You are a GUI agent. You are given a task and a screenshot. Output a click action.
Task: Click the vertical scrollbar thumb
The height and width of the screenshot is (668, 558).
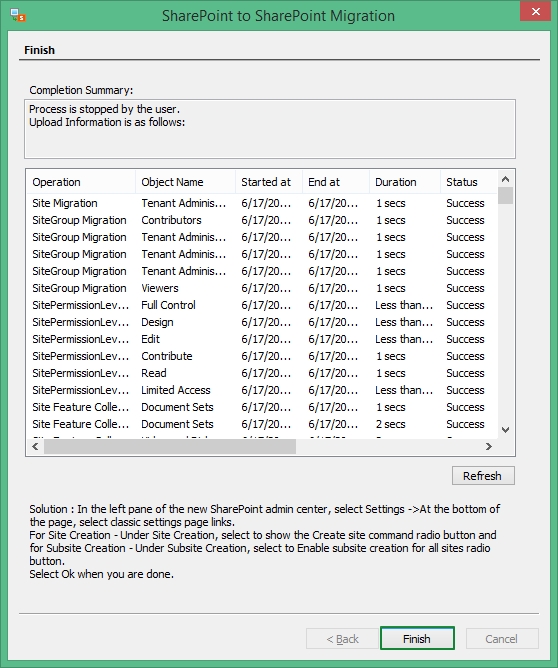click(506, 196)
